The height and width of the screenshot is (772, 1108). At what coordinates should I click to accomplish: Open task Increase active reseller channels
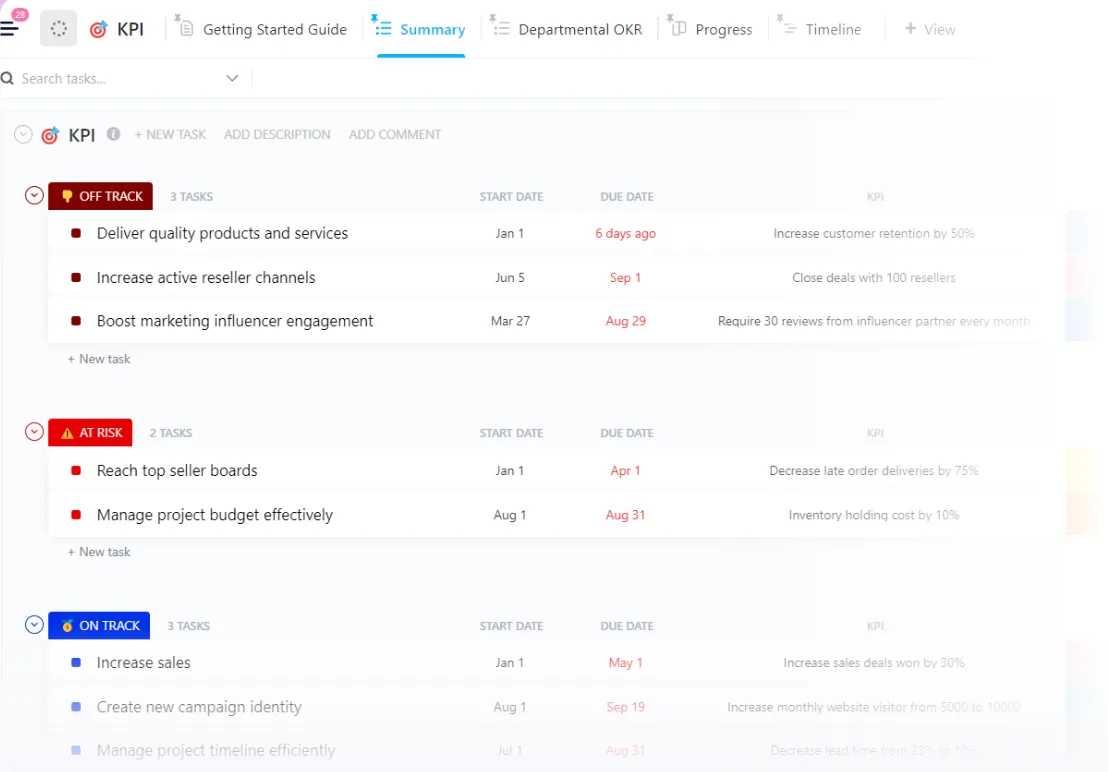pos(206,278)
